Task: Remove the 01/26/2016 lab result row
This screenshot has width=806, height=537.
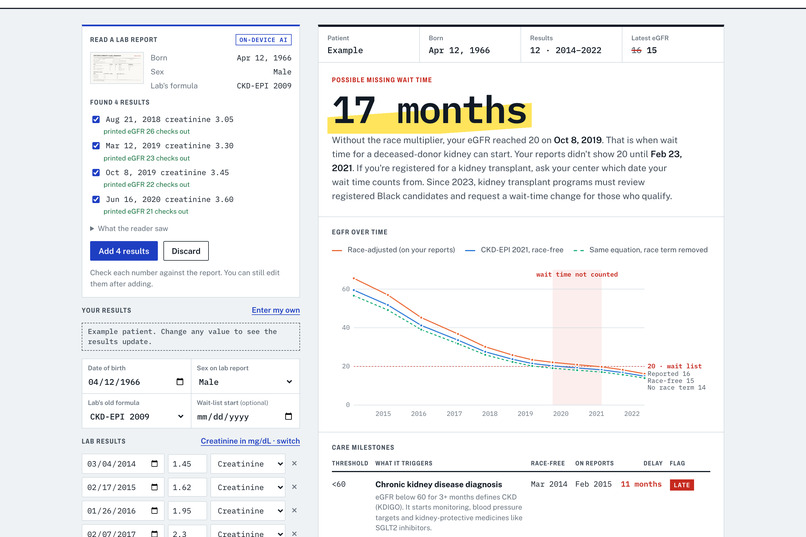Action: click(295, 511)
